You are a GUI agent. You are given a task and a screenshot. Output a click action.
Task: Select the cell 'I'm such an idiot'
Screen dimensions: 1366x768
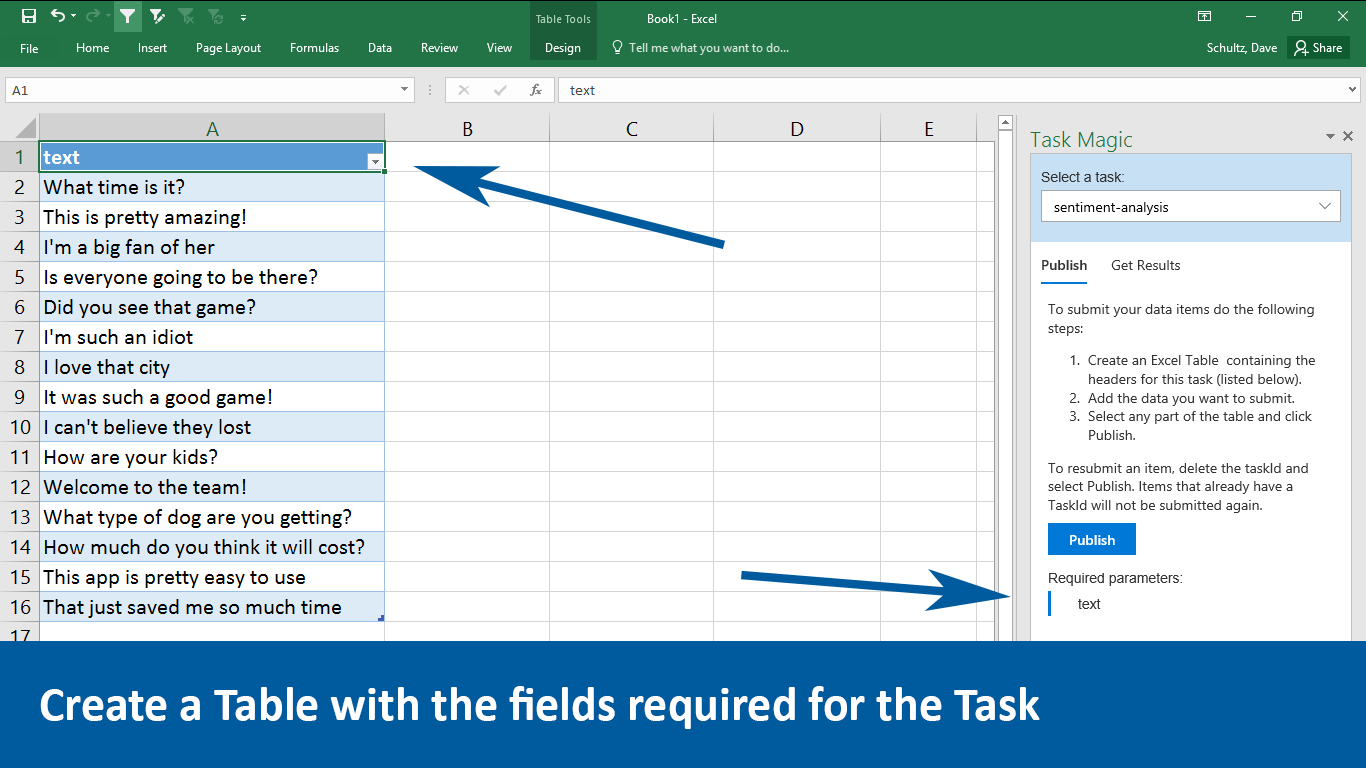click(x=212, y=337)
